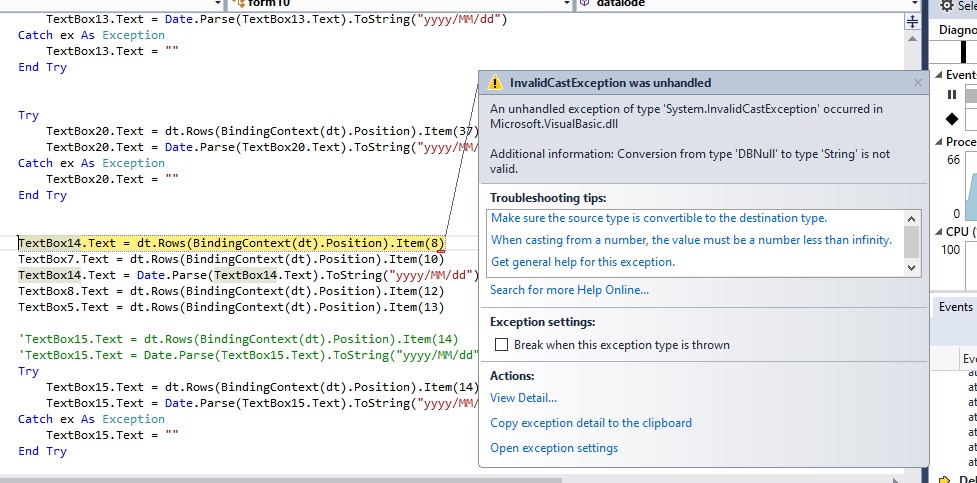Click the split editor icon above scrollbar

pyautogui.click(x=911, y=21)
